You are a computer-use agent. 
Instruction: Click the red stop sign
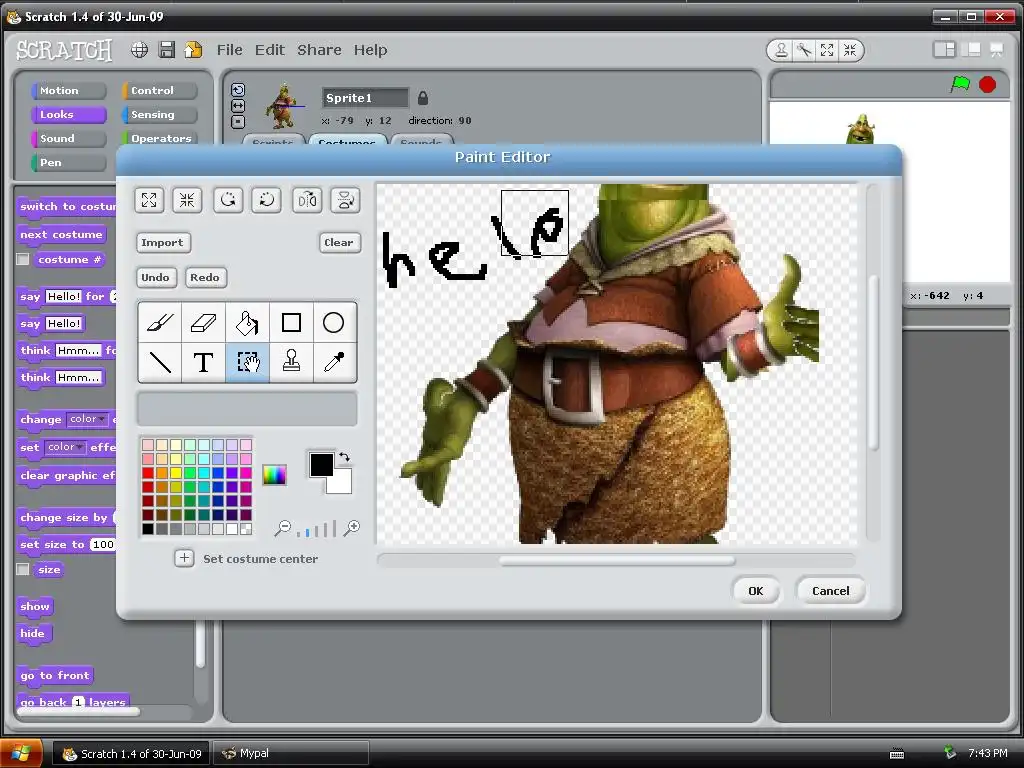click(x=987, y=84)
